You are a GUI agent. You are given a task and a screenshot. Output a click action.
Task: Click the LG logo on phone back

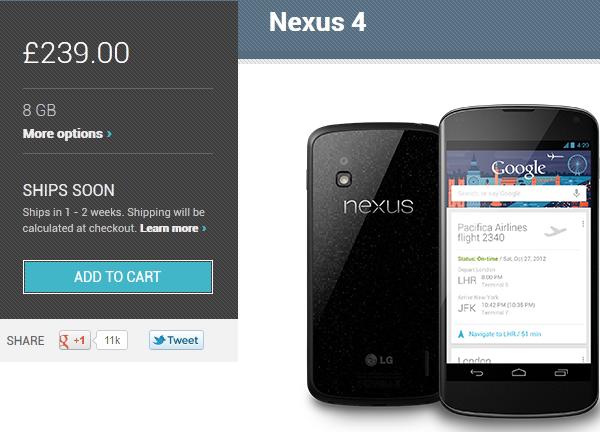[379, 360]
